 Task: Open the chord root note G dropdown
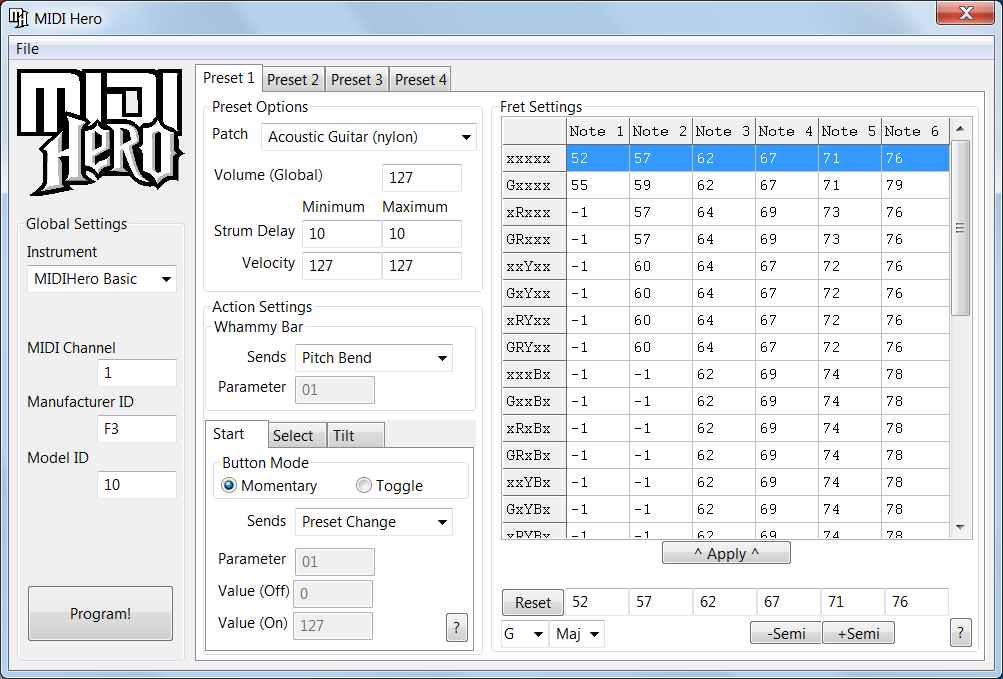(525, 634)
